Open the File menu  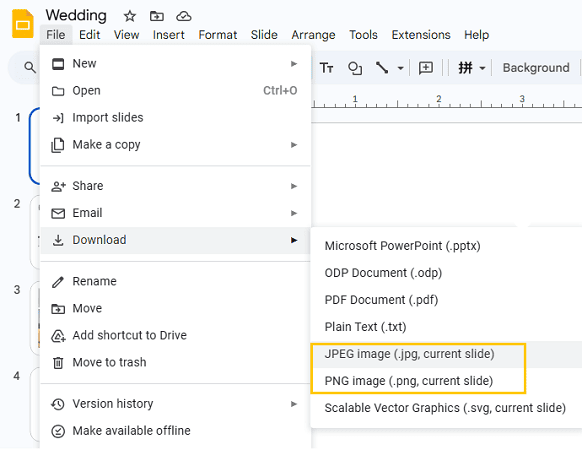pos(56,35)
